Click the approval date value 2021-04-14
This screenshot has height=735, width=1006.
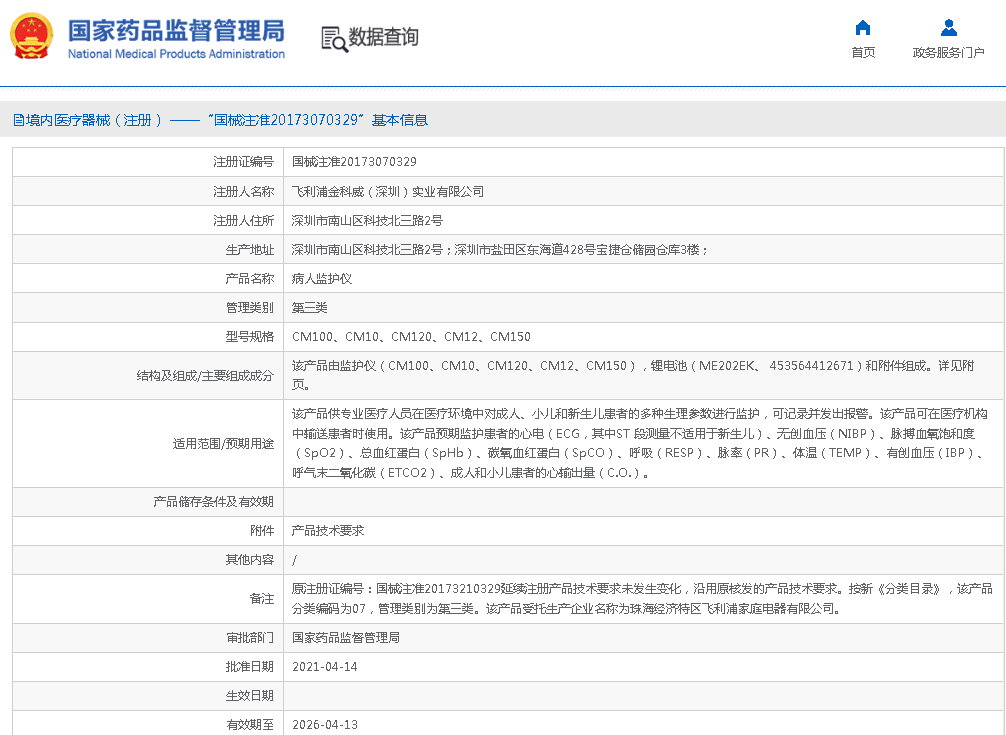pyautogui.click(x=324, y=666)
